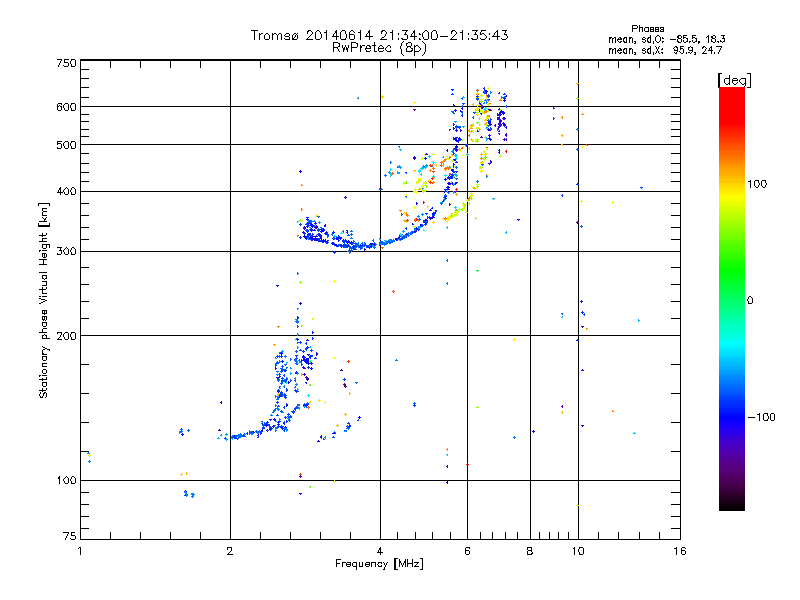
Task: Click the '[deg]' colorbar unit label
Action: click(x=734, y=80)
